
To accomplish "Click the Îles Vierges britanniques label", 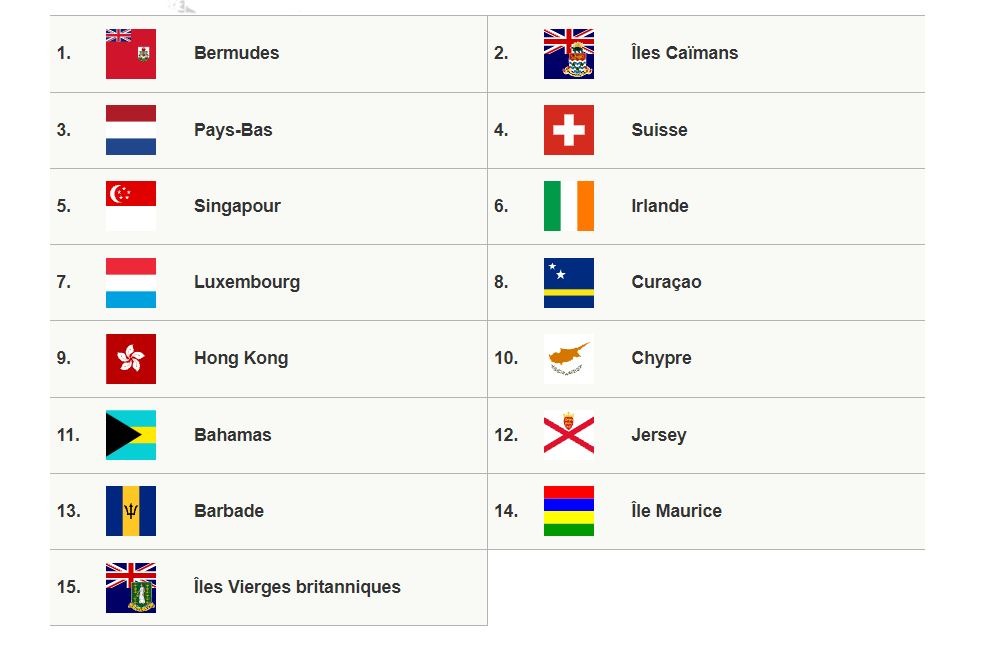I will point(297,586).
